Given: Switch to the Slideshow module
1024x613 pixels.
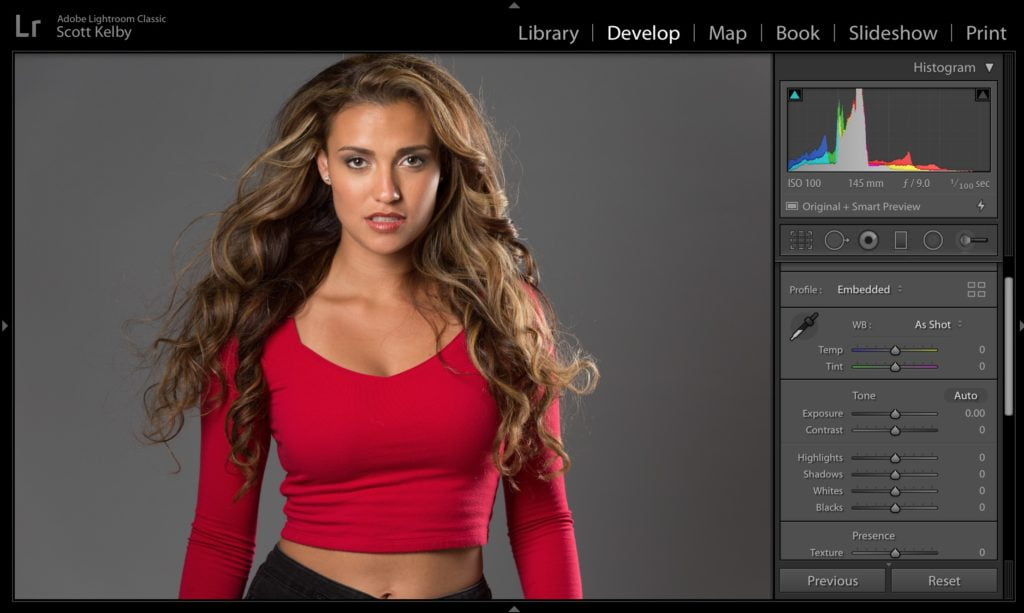Looking at the screenshot, I should (892, 33).
